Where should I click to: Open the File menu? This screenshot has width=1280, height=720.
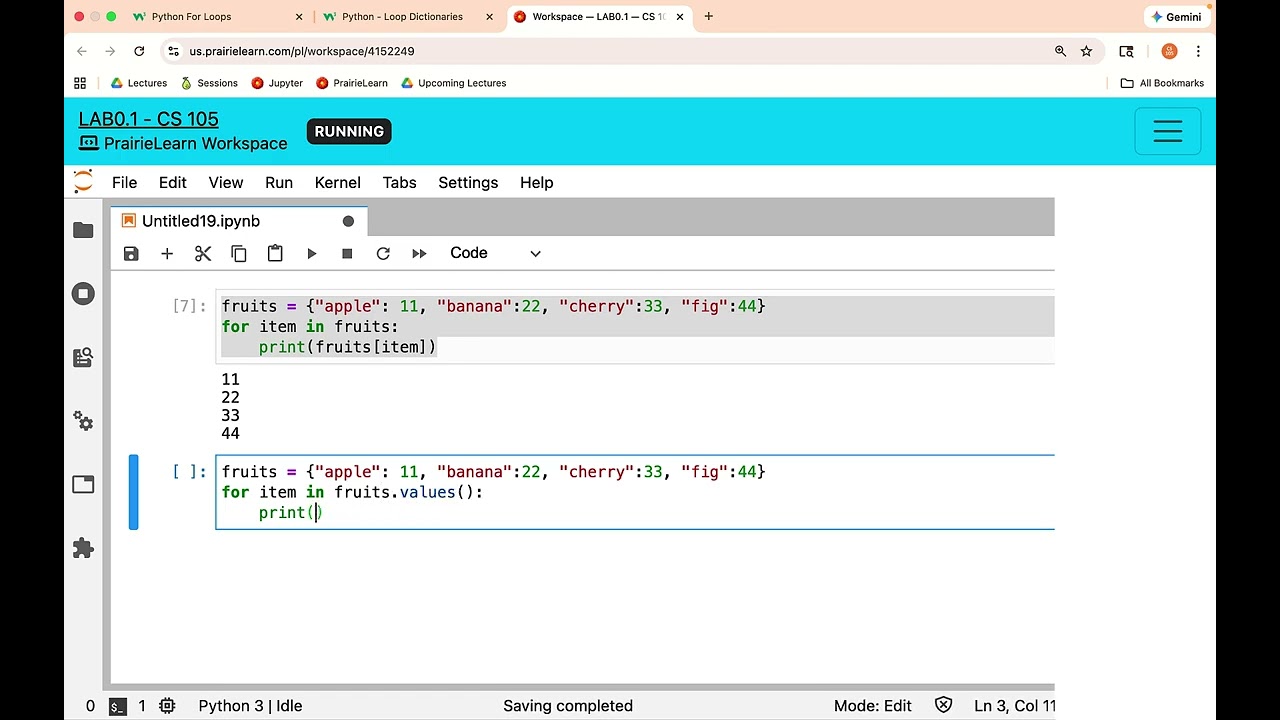[x=124, y=183]
